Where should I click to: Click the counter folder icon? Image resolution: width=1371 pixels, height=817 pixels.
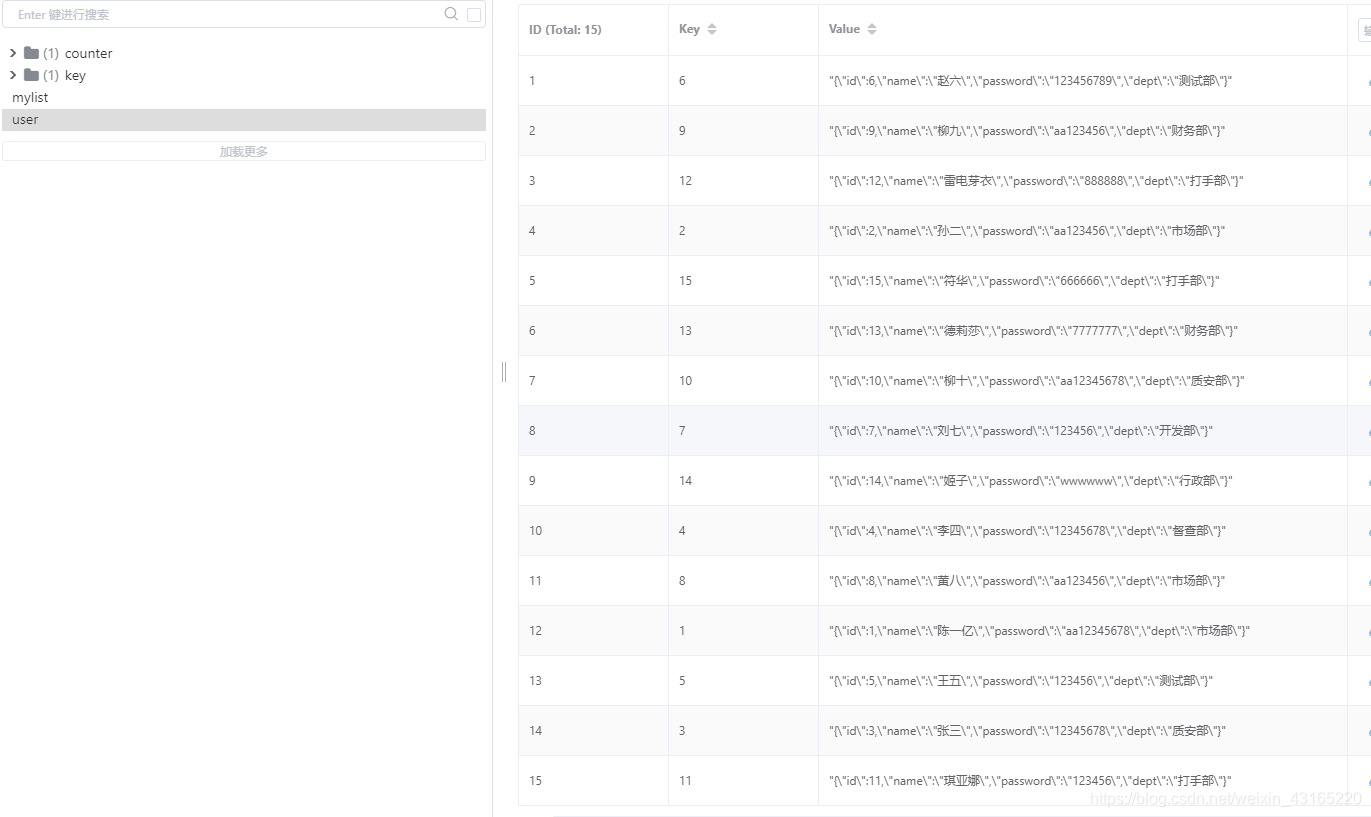click(31, 53)
